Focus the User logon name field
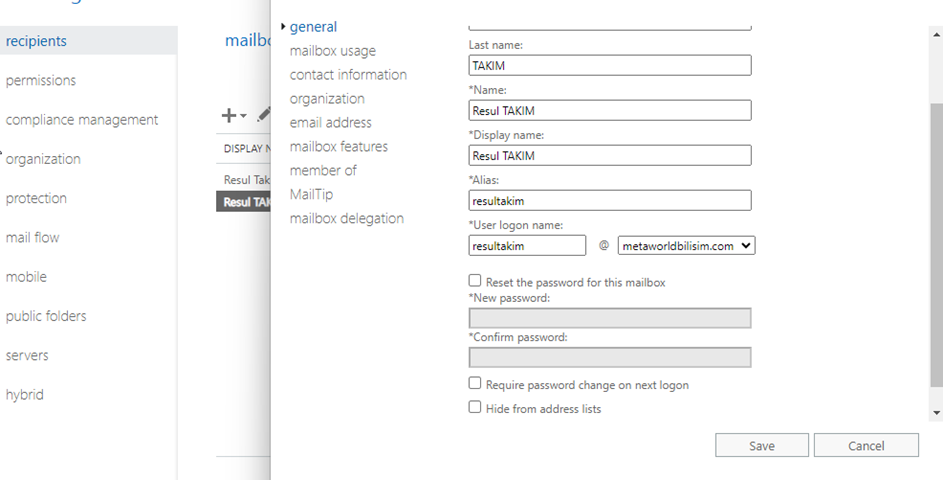943x480 pixels. pyautogui.click(x=527, y=245)
